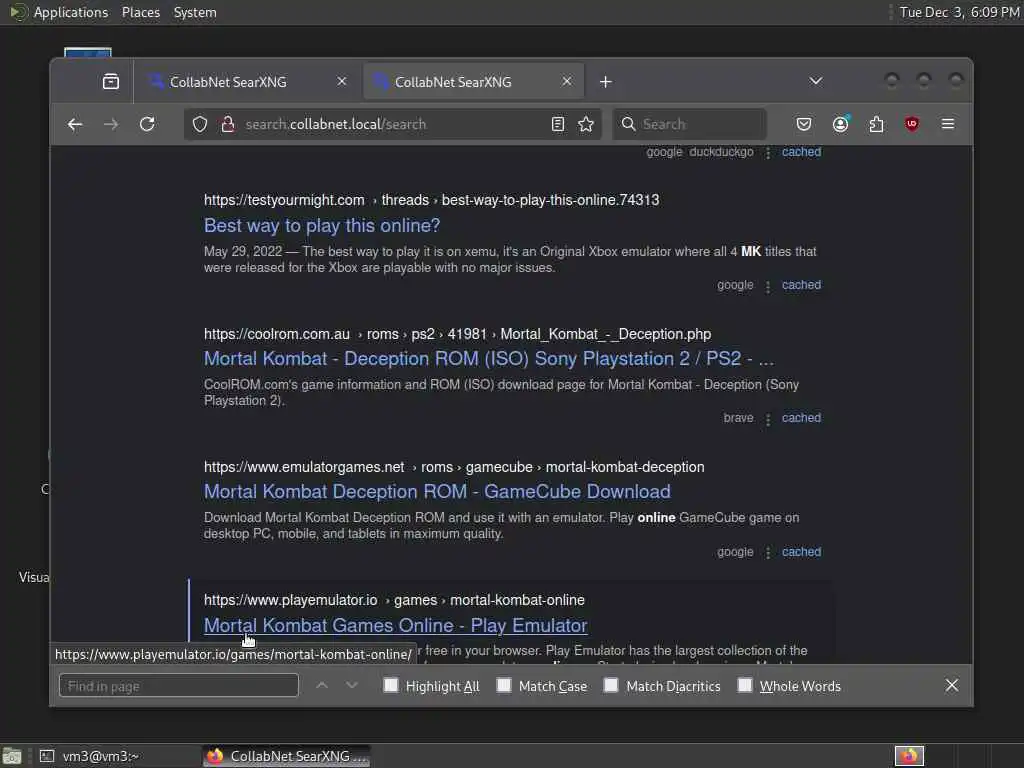
Task: Expand options dots beside google duckduckgo
Action: [768, 153]
